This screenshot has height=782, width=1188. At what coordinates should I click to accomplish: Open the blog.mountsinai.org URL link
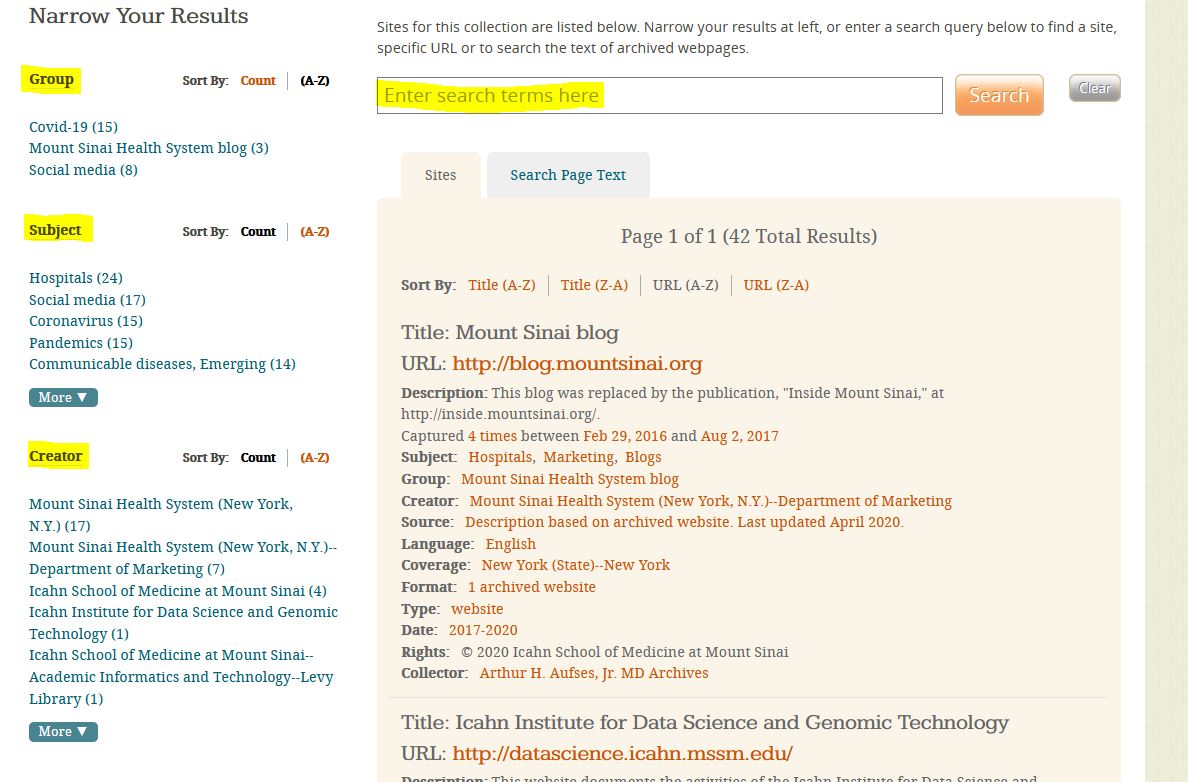click(577, 364)
